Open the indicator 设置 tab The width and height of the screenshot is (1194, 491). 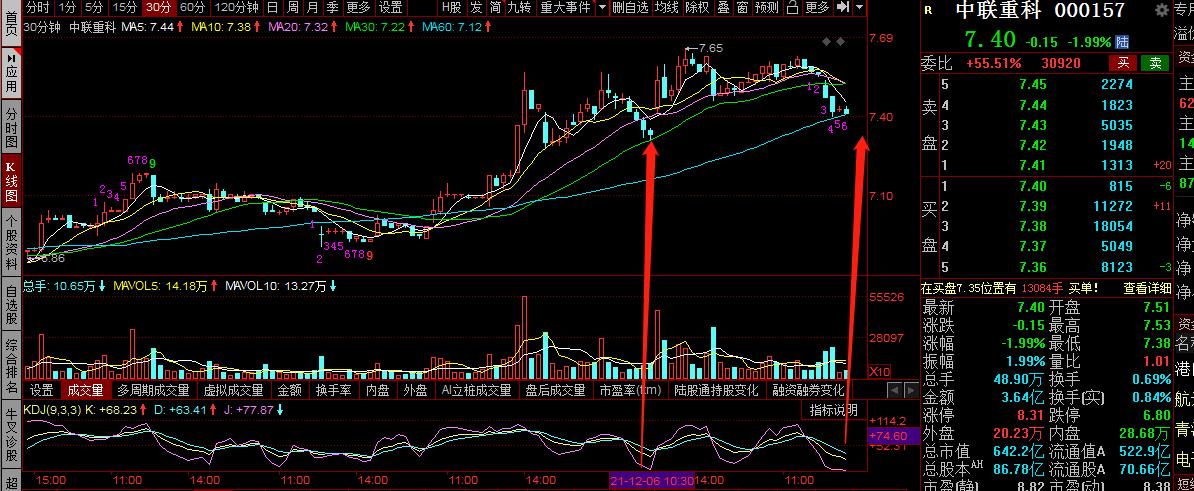[41, 391]
